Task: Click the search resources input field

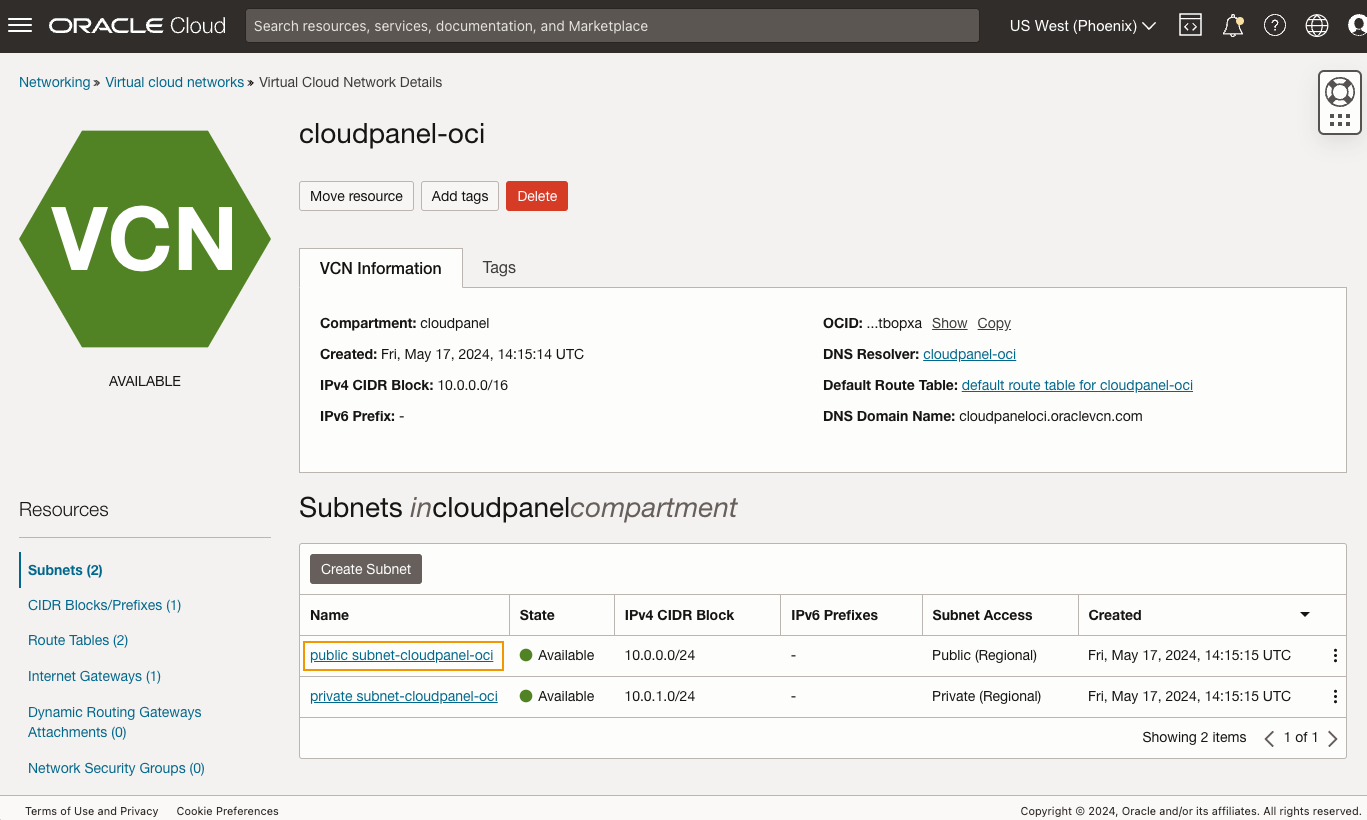Action: (x=612, y=26)
